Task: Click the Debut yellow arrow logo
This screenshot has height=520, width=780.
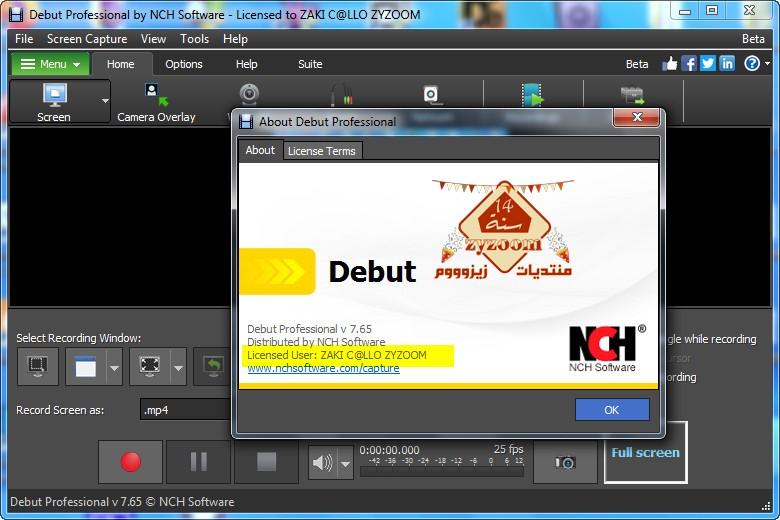Action: (x=278, y=271)
